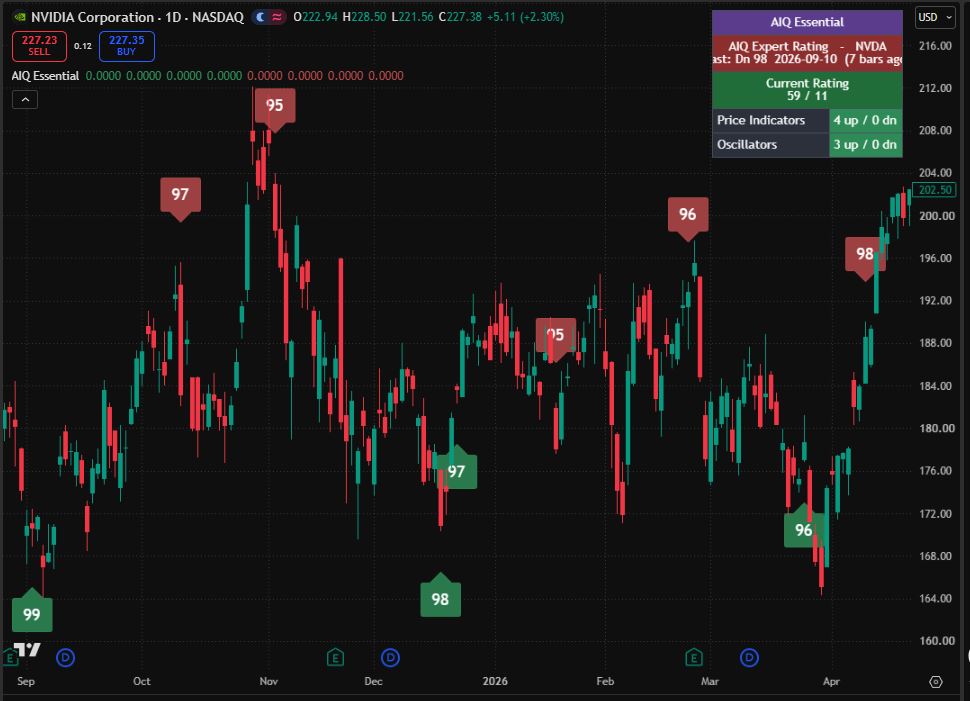
Task: Click the +5.11 (+2.30%) change value
Action: point(525,17)
